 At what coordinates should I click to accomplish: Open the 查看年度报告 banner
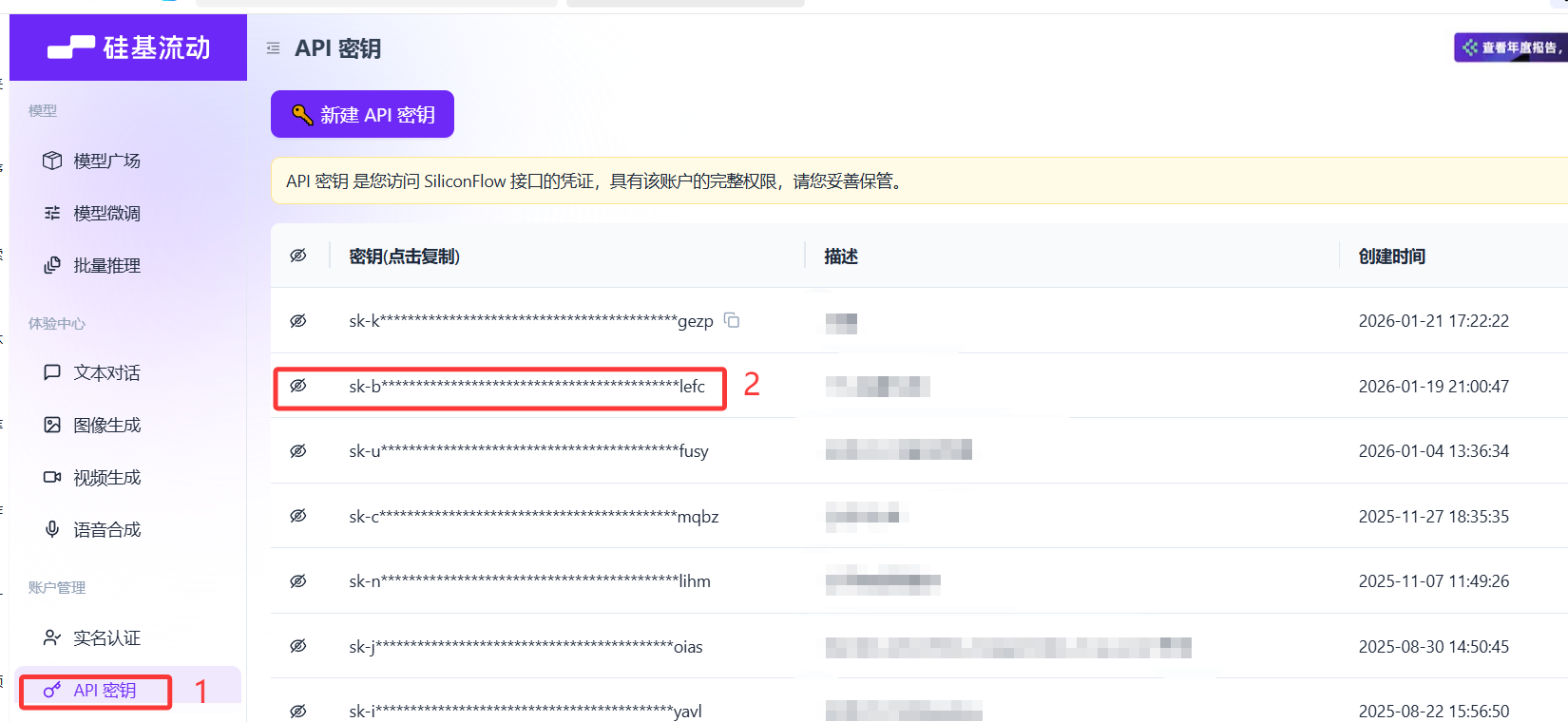coord(1511,47)
